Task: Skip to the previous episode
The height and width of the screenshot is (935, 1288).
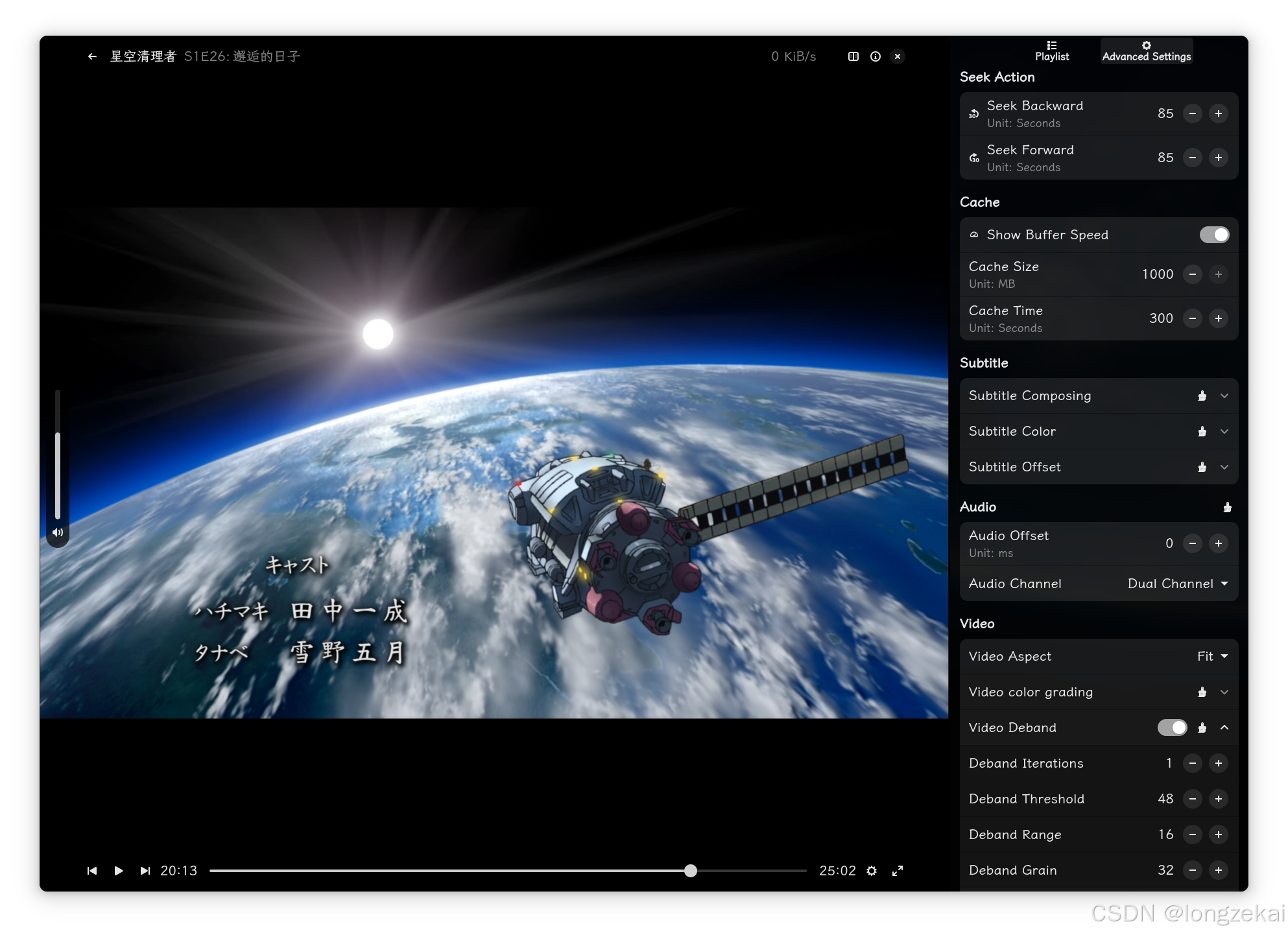Action: (x=92, y=871)
